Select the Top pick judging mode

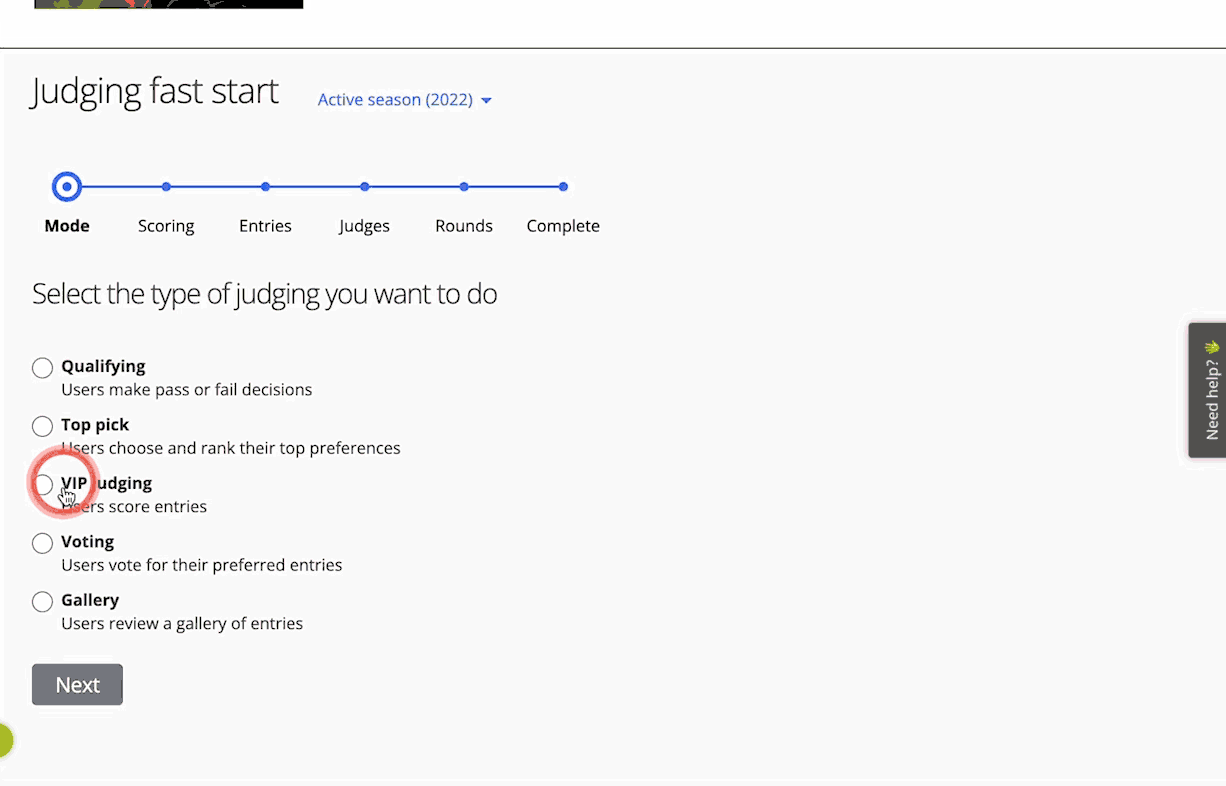point(42,425)
